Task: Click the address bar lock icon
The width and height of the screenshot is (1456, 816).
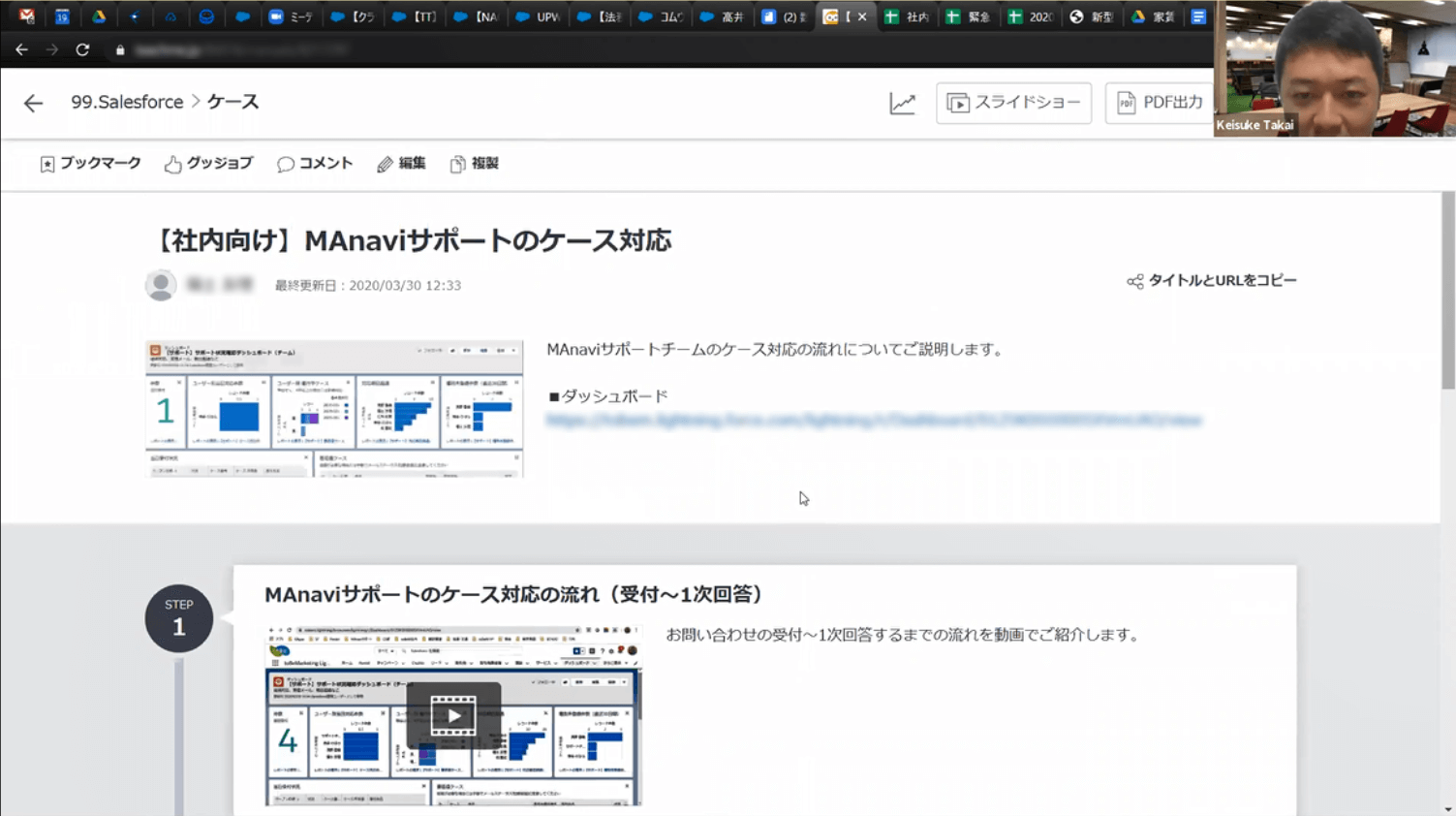Action: click(120, 49)
